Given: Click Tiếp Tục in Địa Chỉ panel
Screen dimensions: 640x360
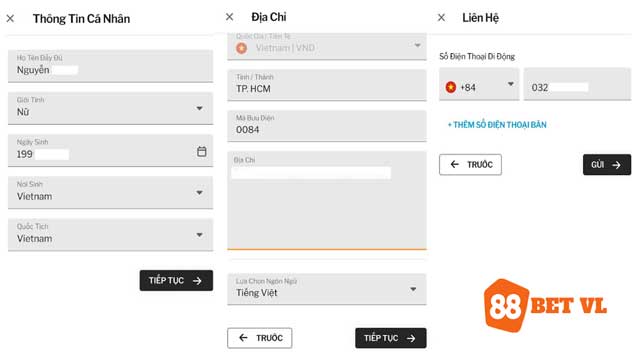Looking at the screenshot, I should click(x=391, y=338).
